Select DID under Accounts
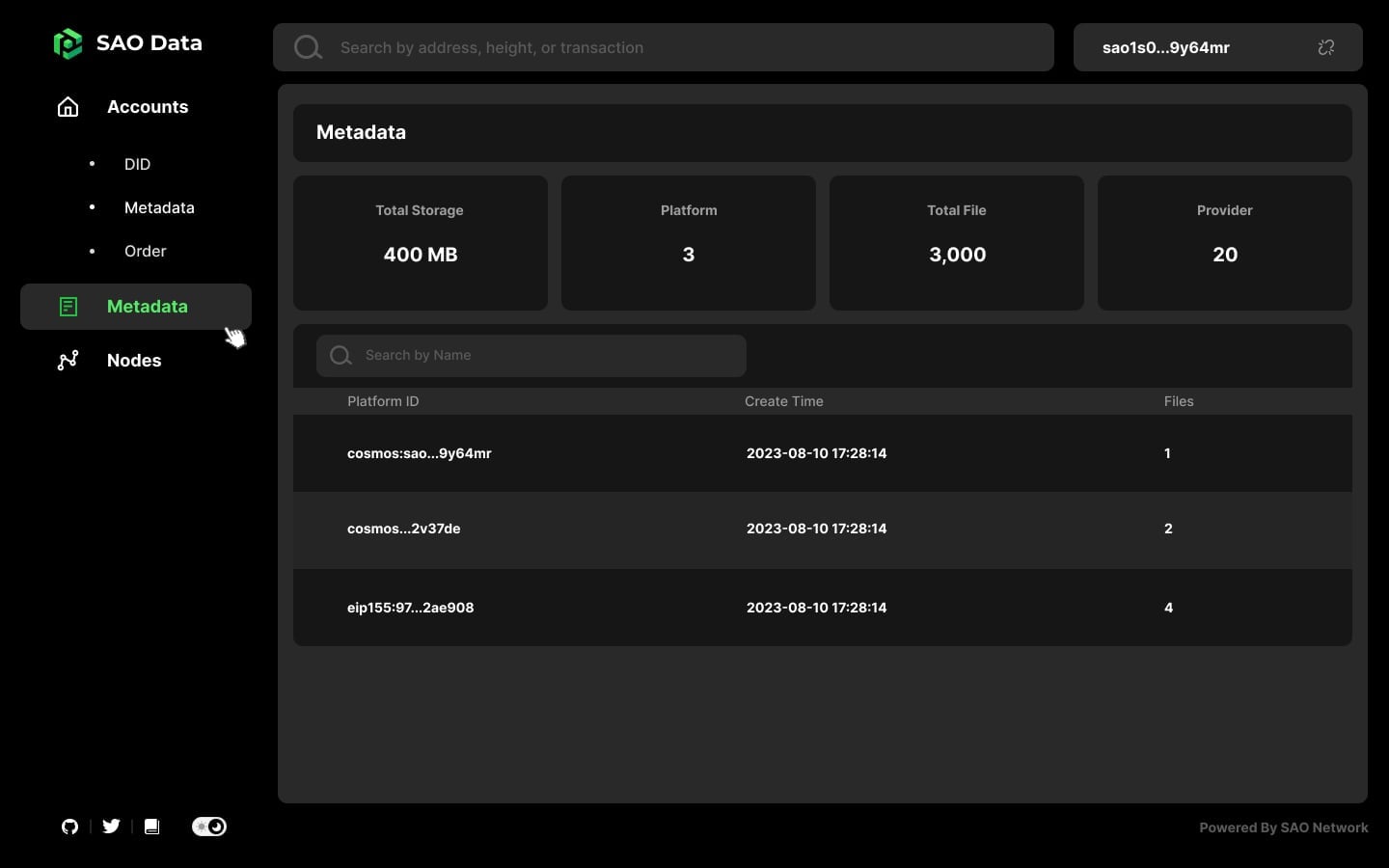The image size is (1389, 868). [x=137, y=164]
